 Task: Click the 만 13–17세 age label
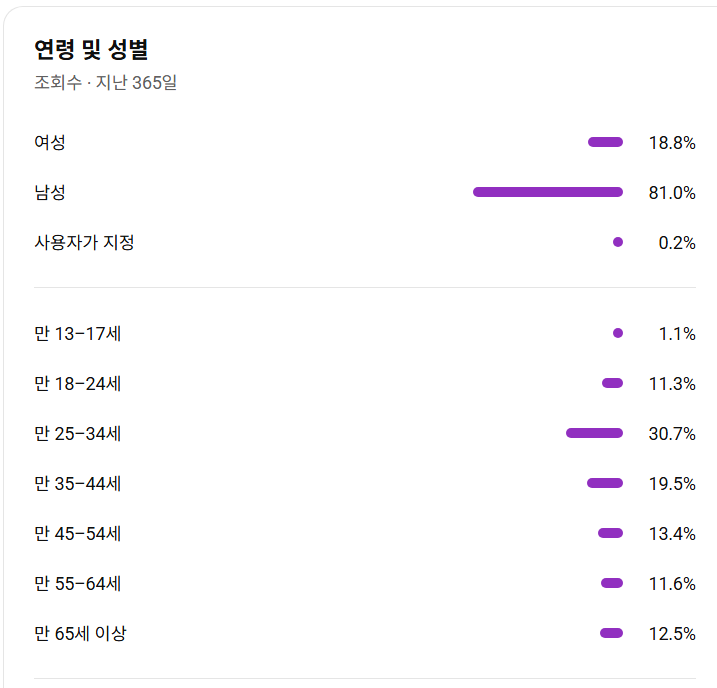pos(77,334)
